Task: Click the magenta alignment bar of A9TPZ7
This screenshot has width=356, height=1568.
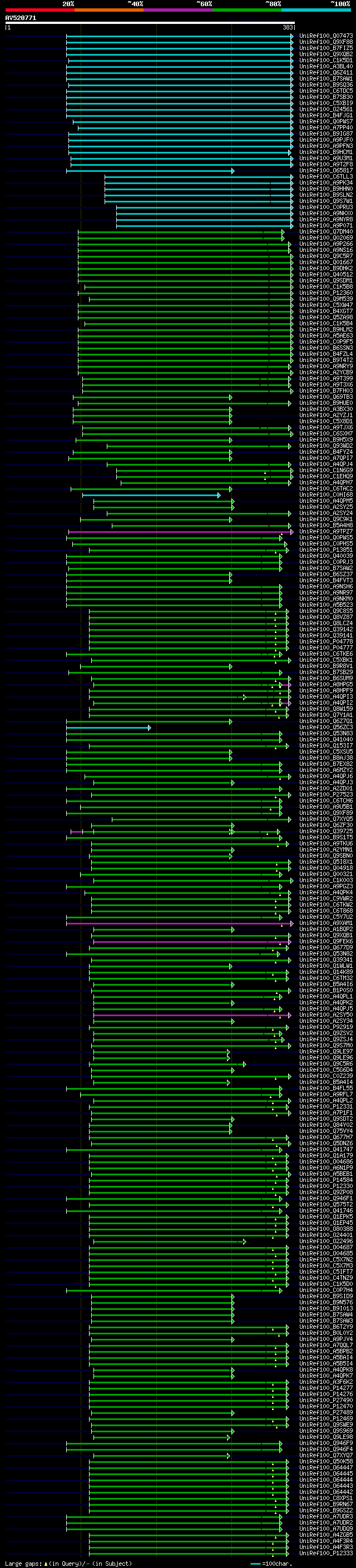Action: (181, 532)
